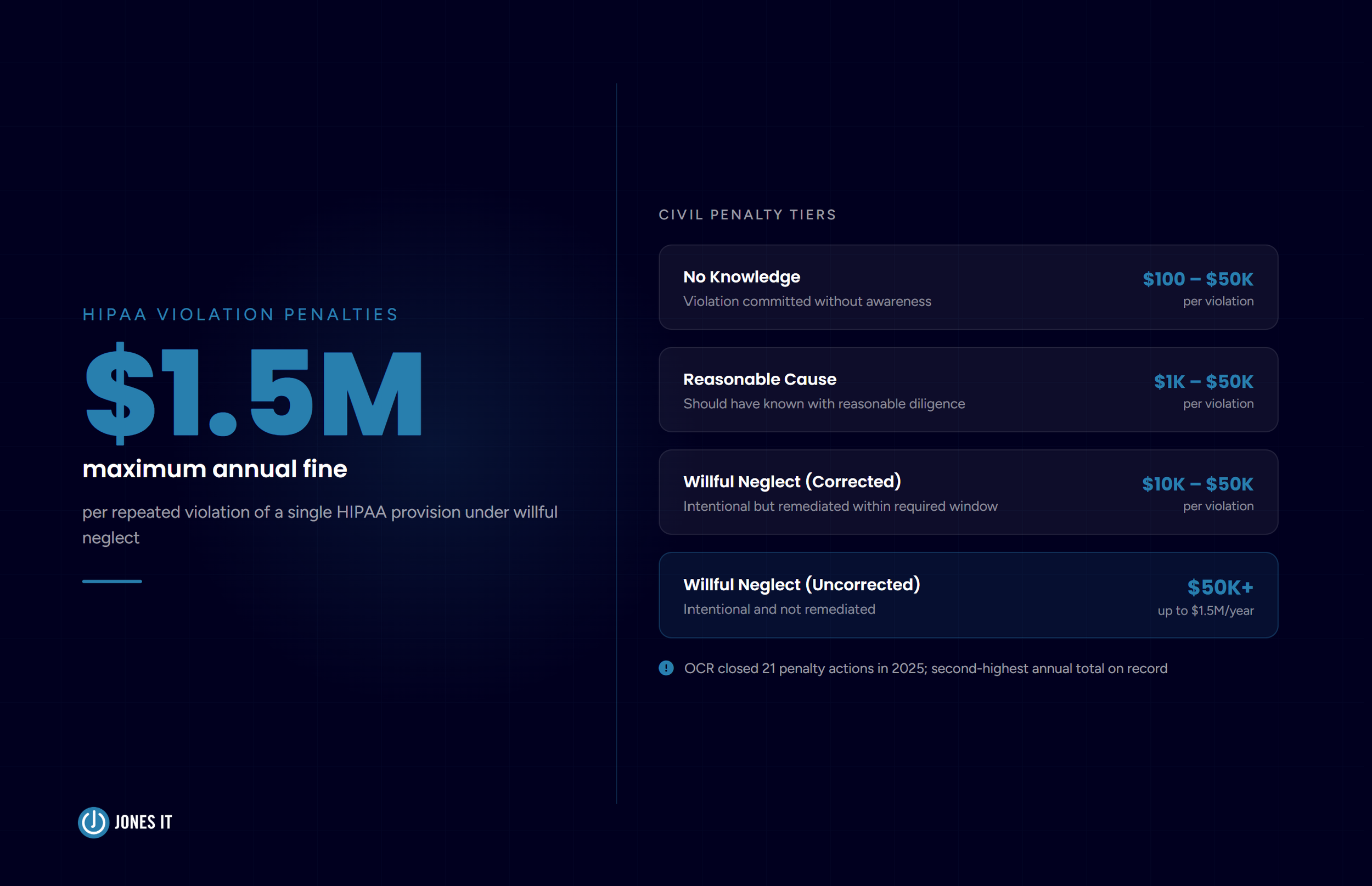1372x886 pixels.
Task: Click the Jones IT power logo icon
Action: coord(93,822)
